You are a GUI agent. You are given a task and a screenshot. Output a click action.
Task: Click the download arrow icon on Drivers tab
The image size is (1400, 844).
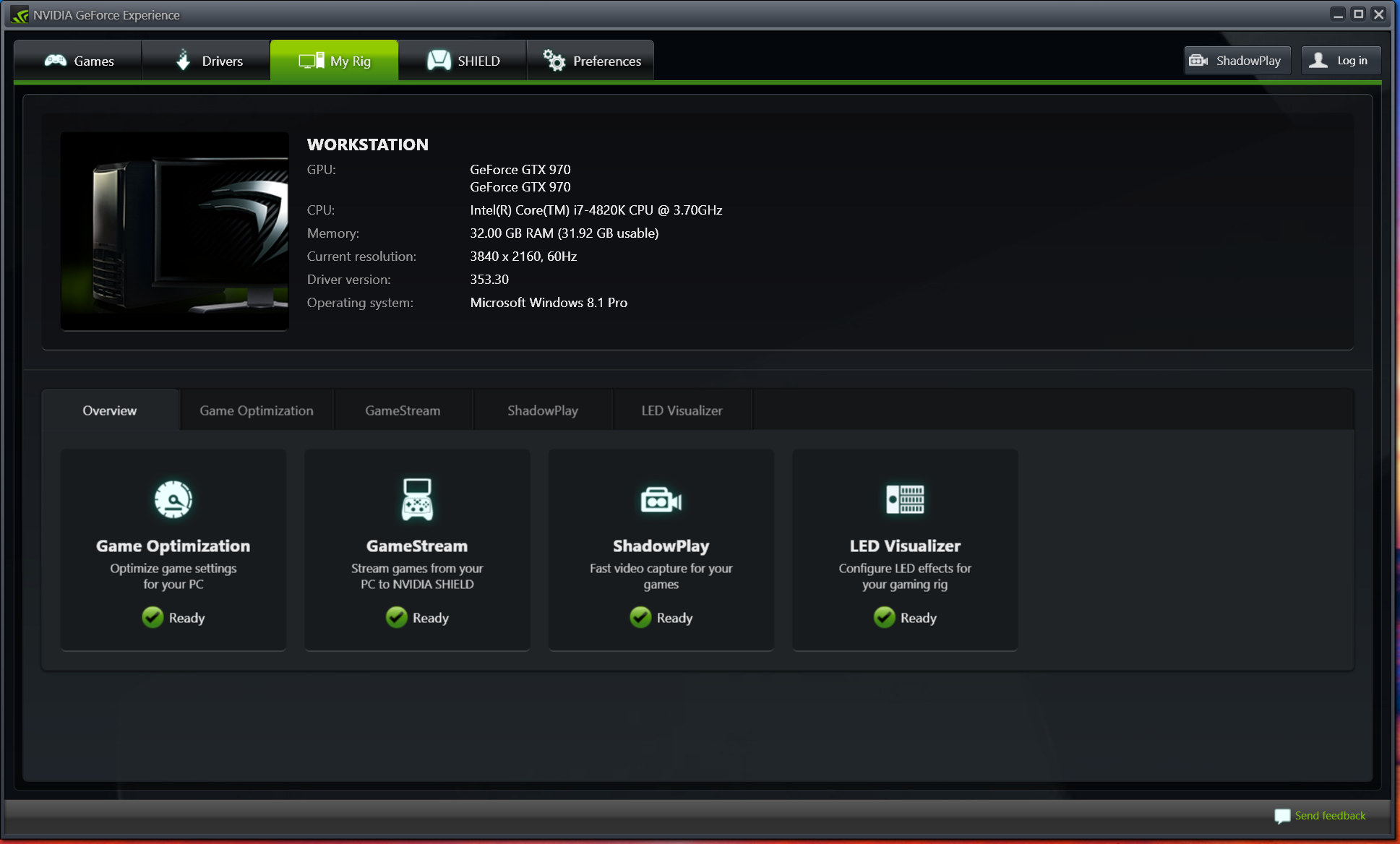184,60
